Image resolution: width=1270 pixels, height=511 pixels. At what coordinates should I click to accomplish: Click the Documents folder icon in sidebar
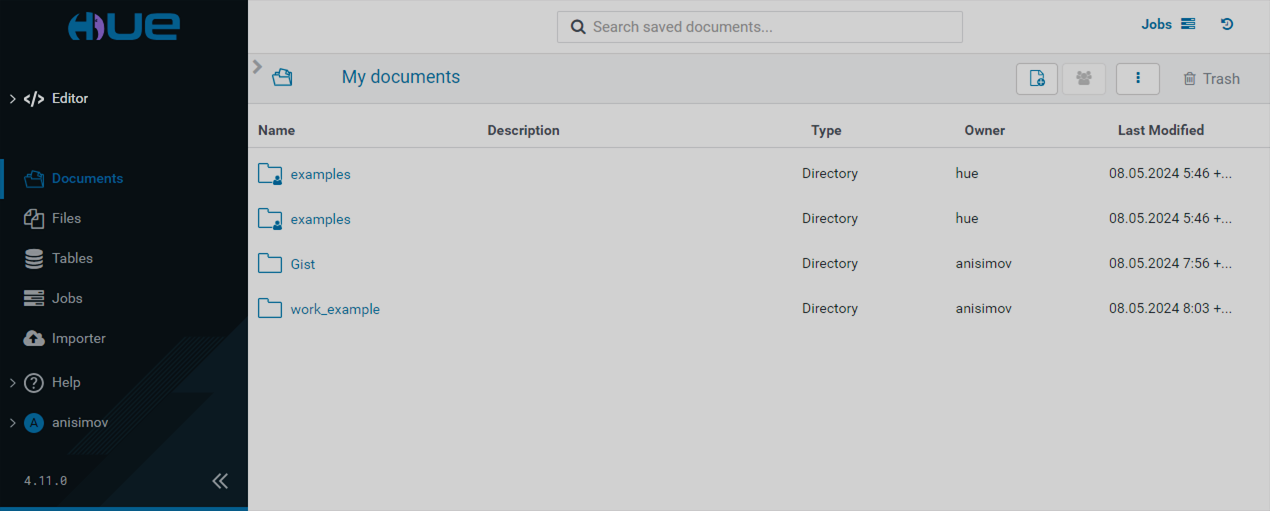pos(34,179)
